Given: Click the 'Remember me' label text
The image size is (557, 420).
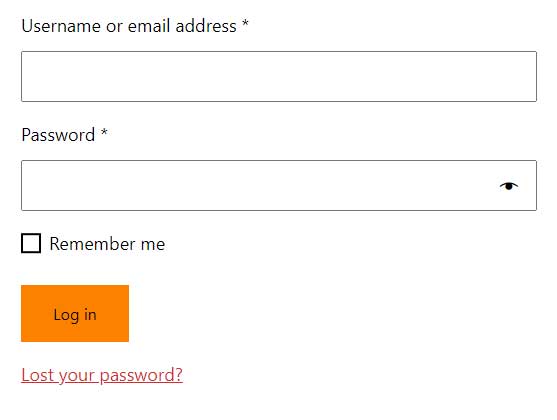Looking at the screenshot, I should 107,244.
